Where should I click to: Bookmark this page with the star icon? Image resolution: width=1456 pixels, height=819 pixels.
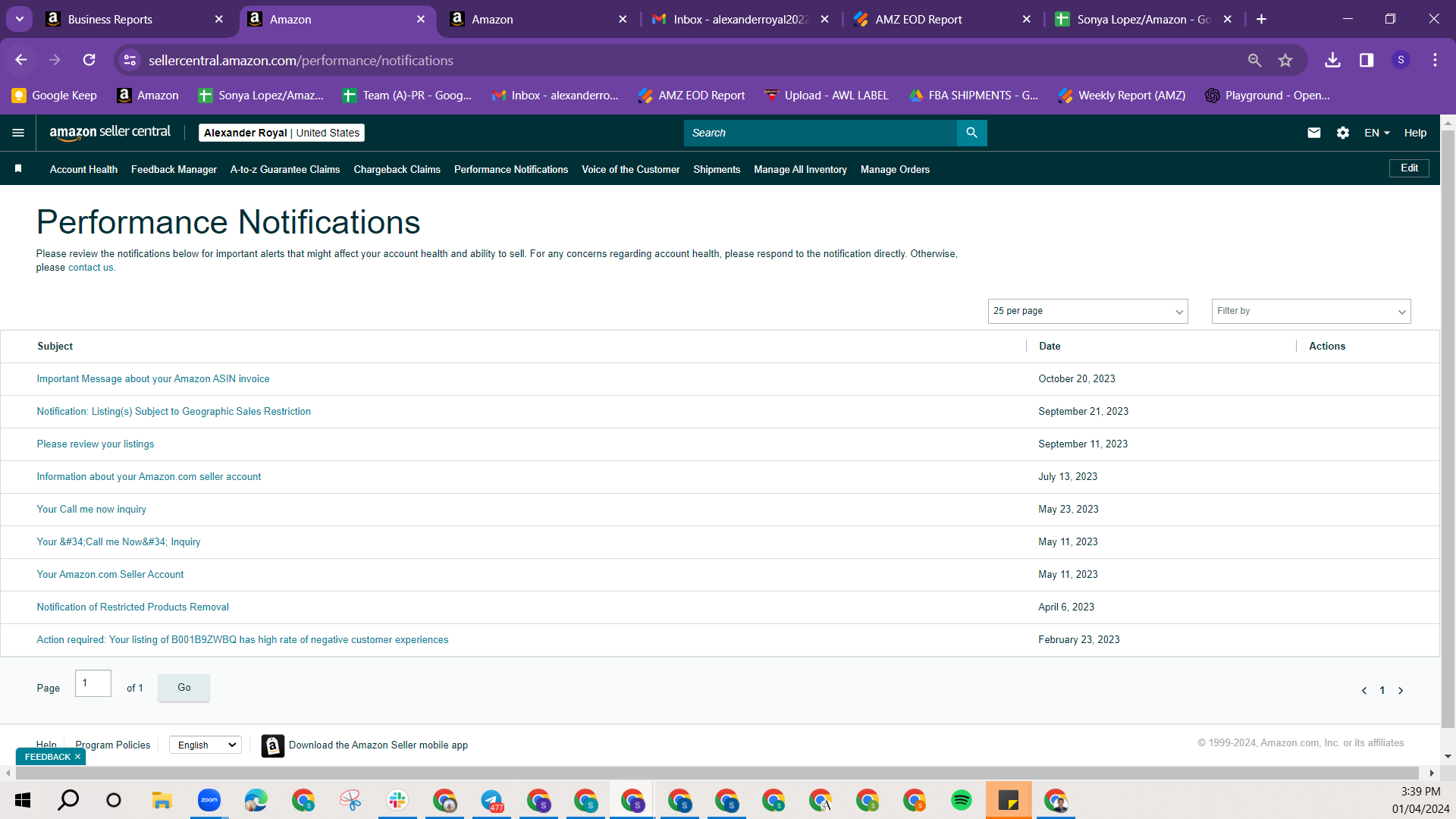1285,60
